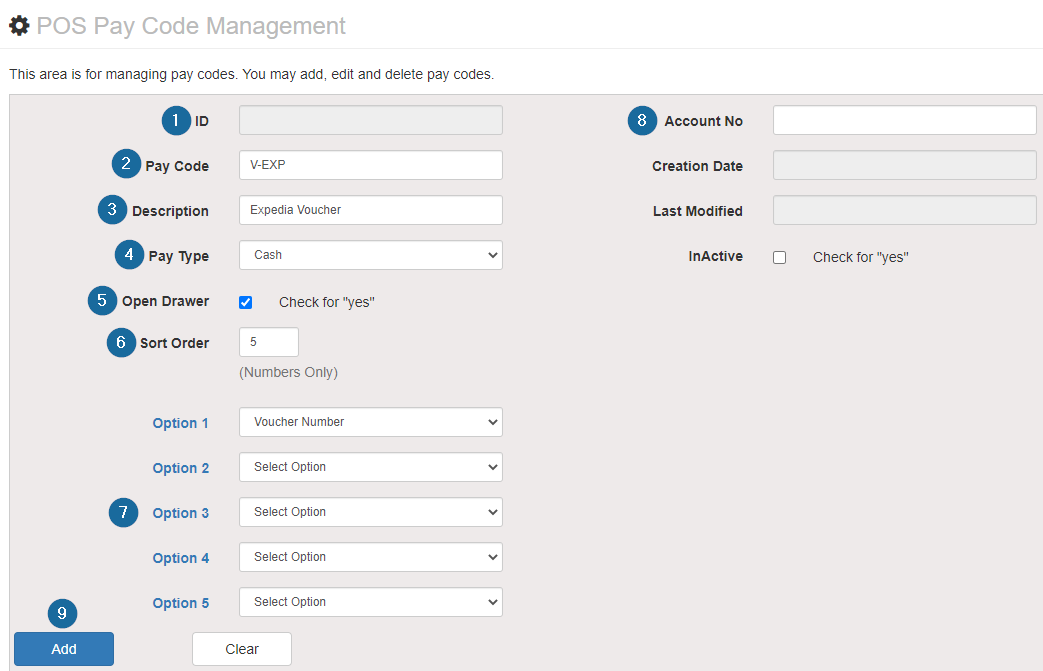The height and width of the screenshot is (671, 1043).
Task: Click the "(Numbers Only)" hint text
Action: [289, 372]
